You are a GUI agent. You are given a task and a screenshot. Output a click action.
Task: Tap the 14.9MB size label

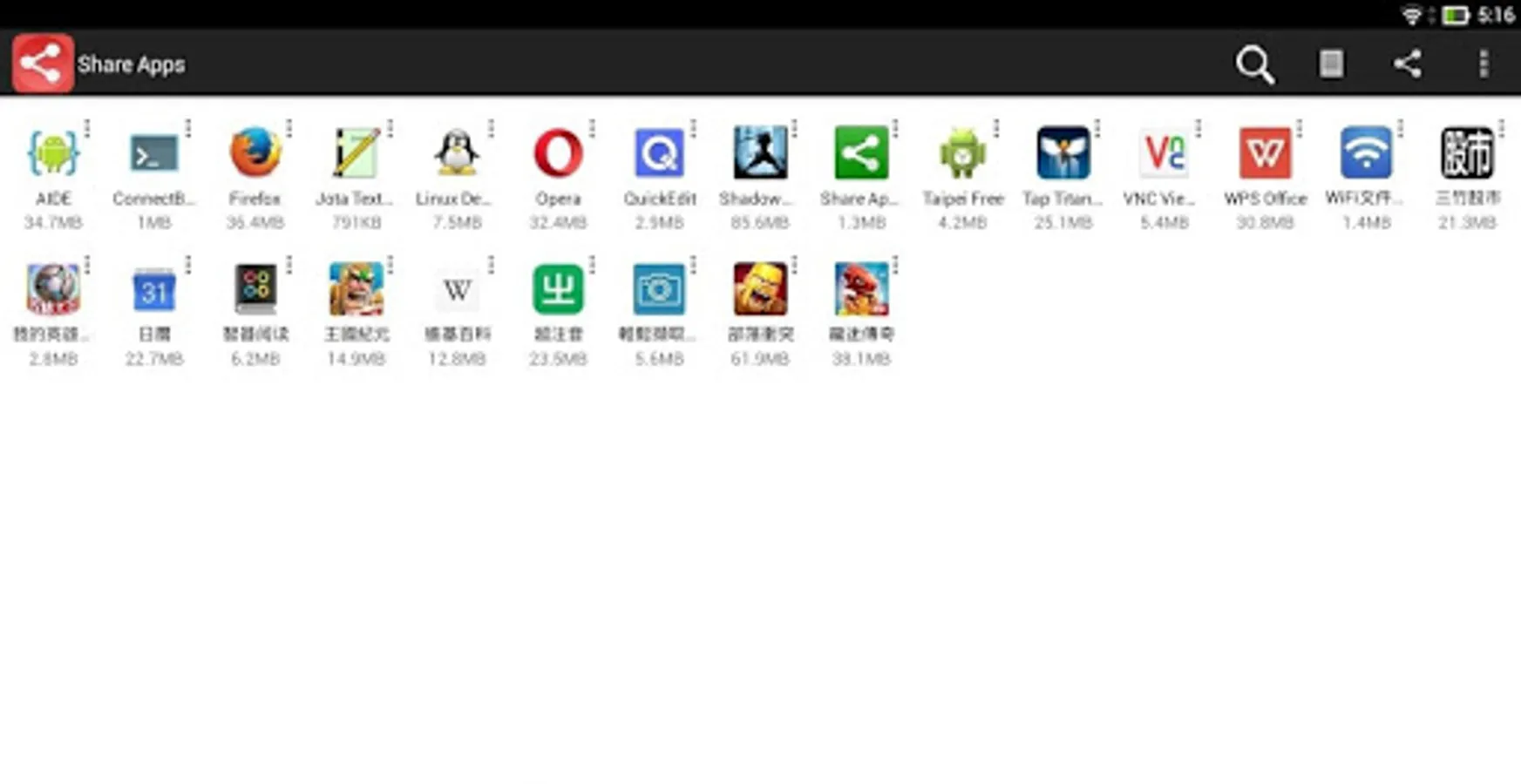click(x=356, y=359)
